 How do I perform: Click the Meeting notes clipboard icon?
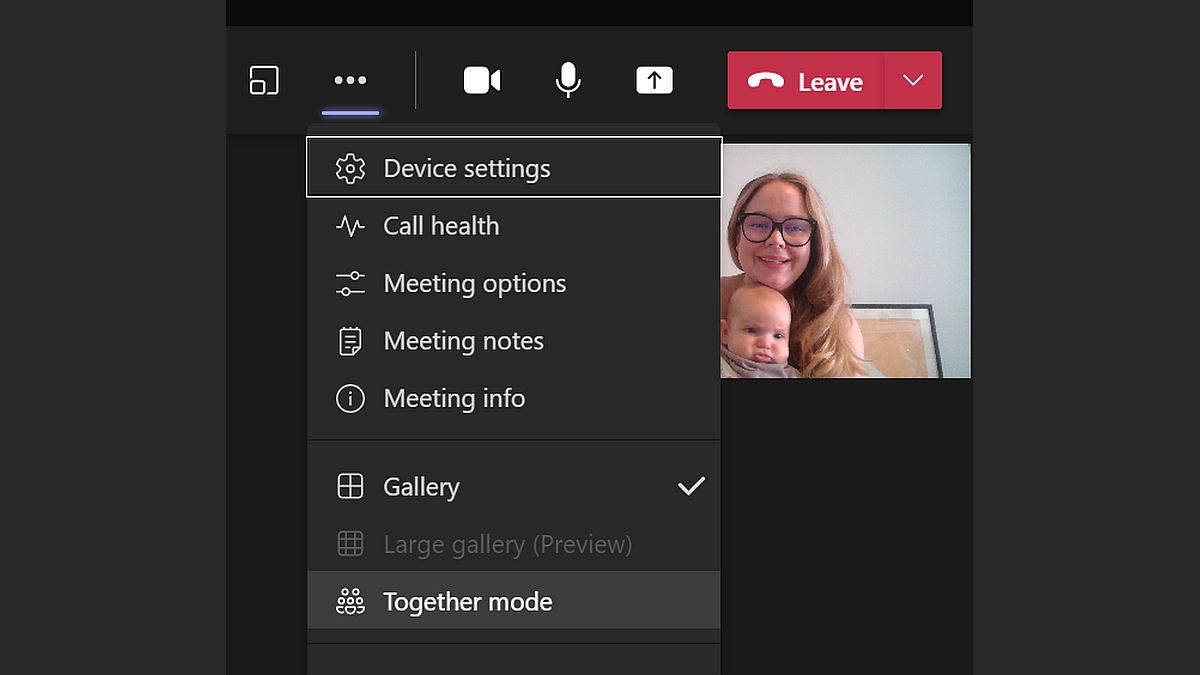coord(350,340)
